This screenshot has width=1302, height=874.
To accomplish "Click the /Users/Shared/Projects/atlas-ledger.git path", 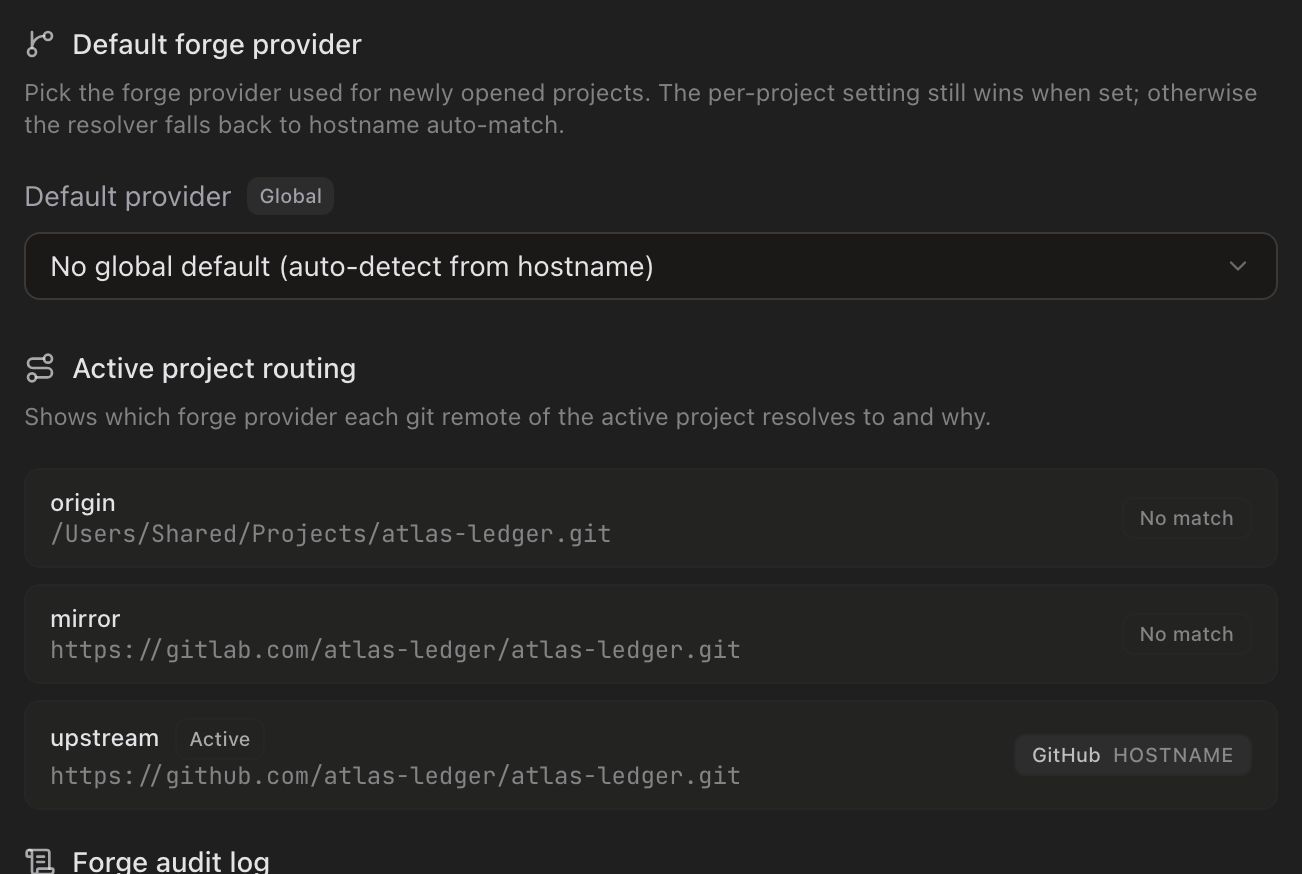I will (330, 534).
